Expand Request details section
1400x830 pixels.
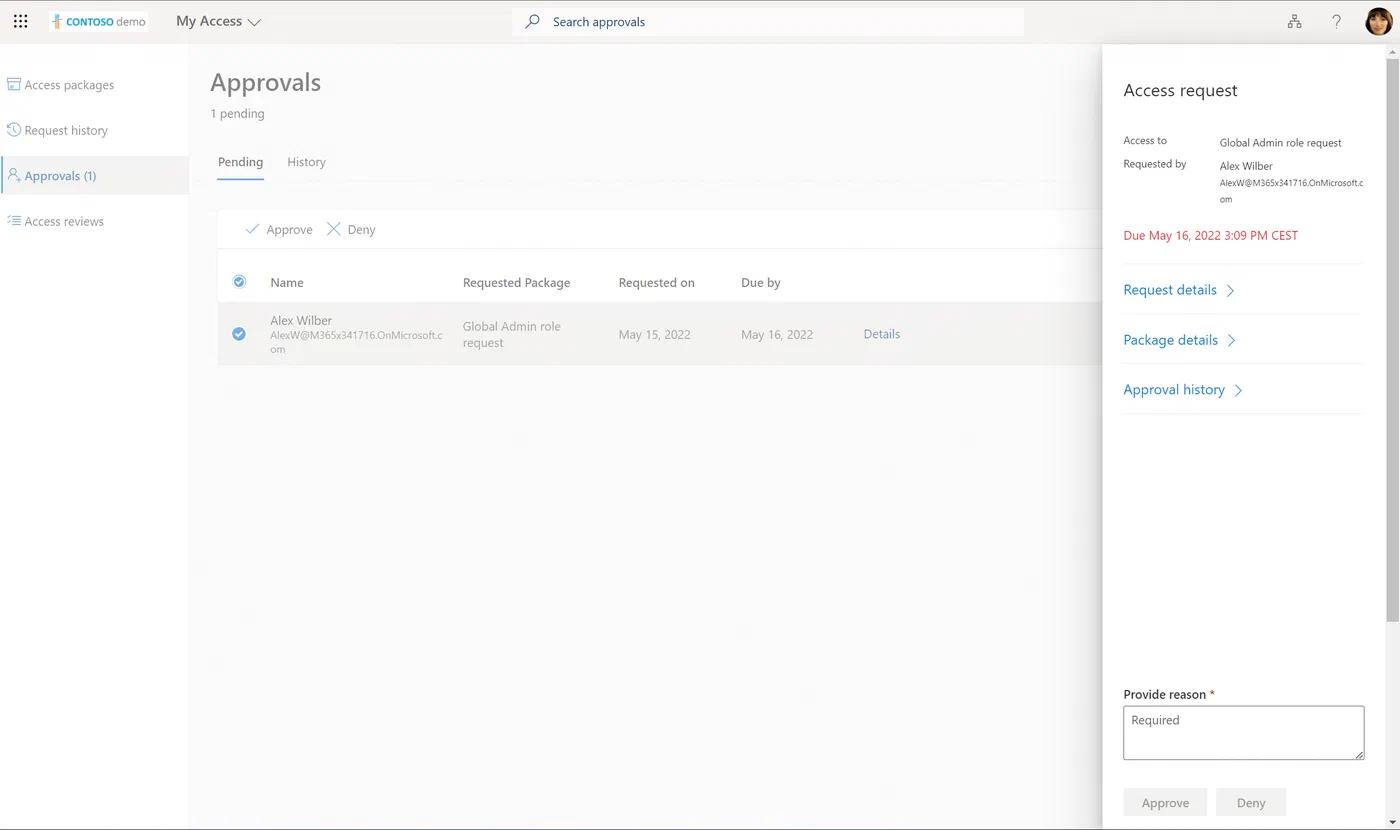pos(1180,290)
